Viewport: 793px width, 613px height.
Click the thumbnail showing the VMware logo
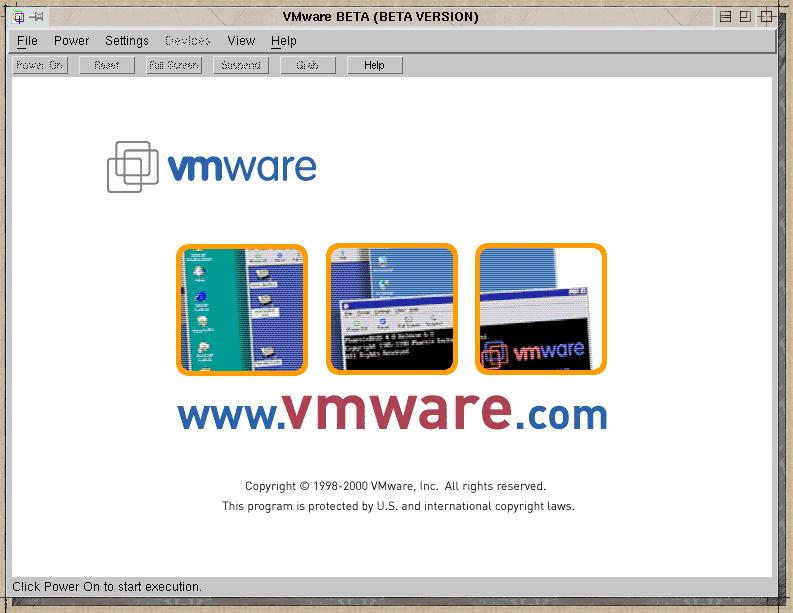pos(540,309)
